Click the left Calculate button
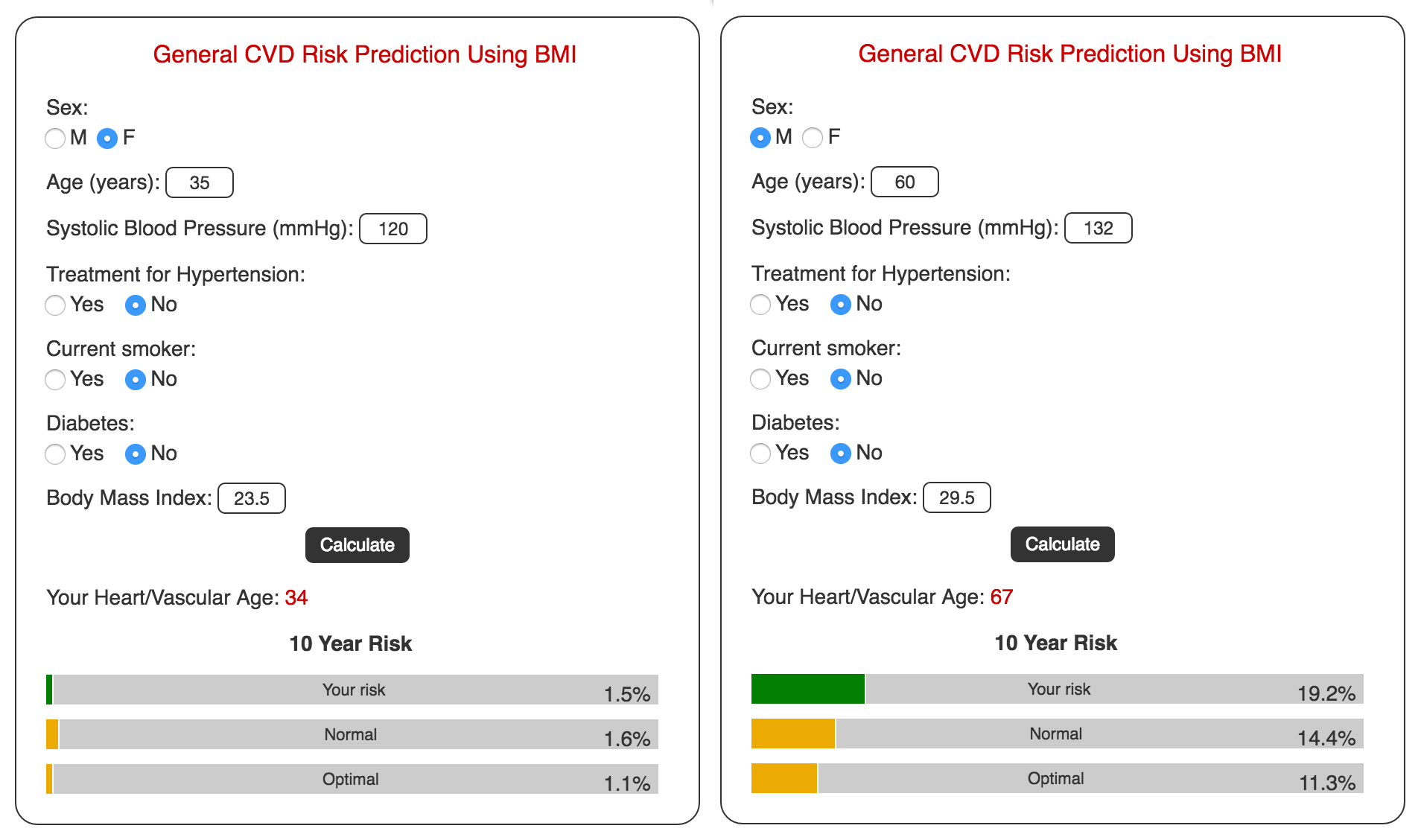The height and width of the screenshot is (840, 1421). 357,545
